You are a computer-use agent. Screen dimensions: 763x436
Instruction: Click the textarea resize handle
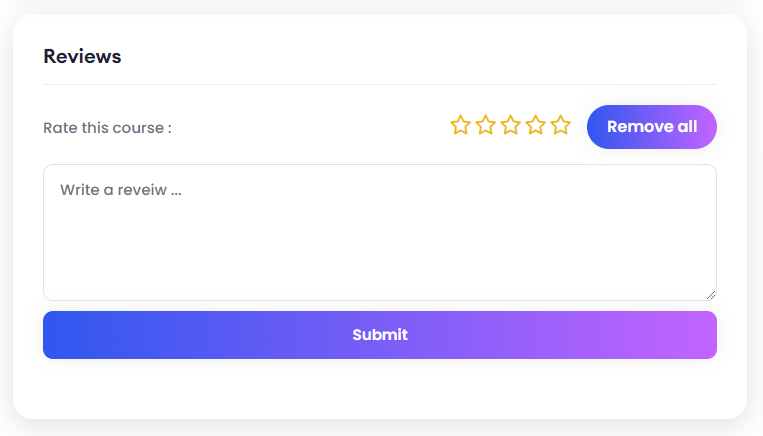pos(711,294)
